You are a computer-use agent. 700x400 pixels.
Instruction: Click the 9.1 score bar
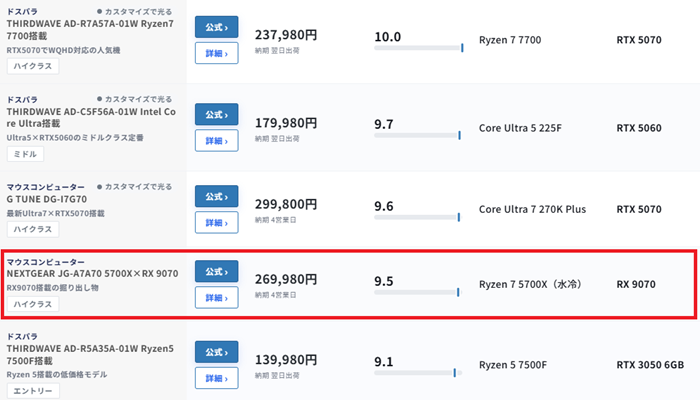419,373
